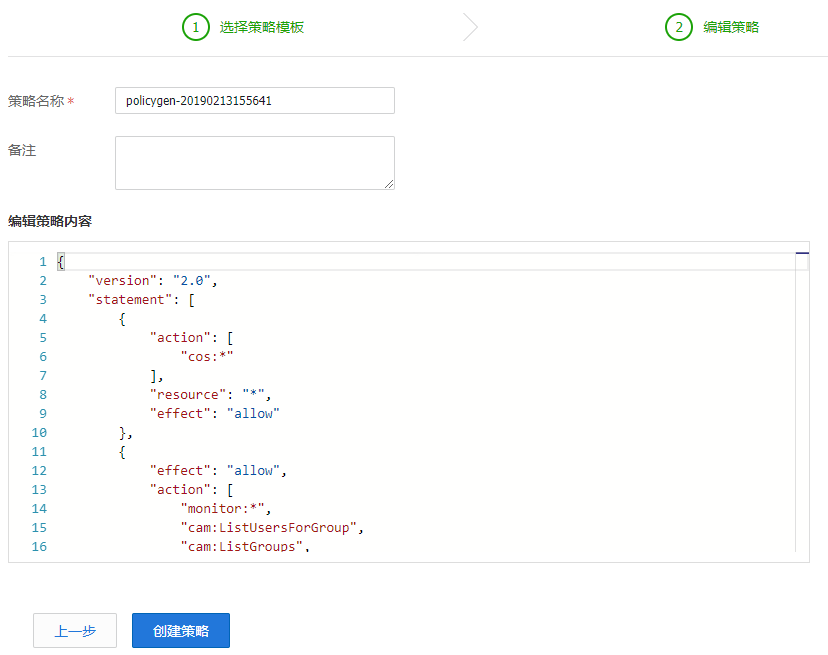The width and height of the screenshot is (828, 655).
Task: Go to the 选择策略模板 step label
Action: tap(262, 27)
